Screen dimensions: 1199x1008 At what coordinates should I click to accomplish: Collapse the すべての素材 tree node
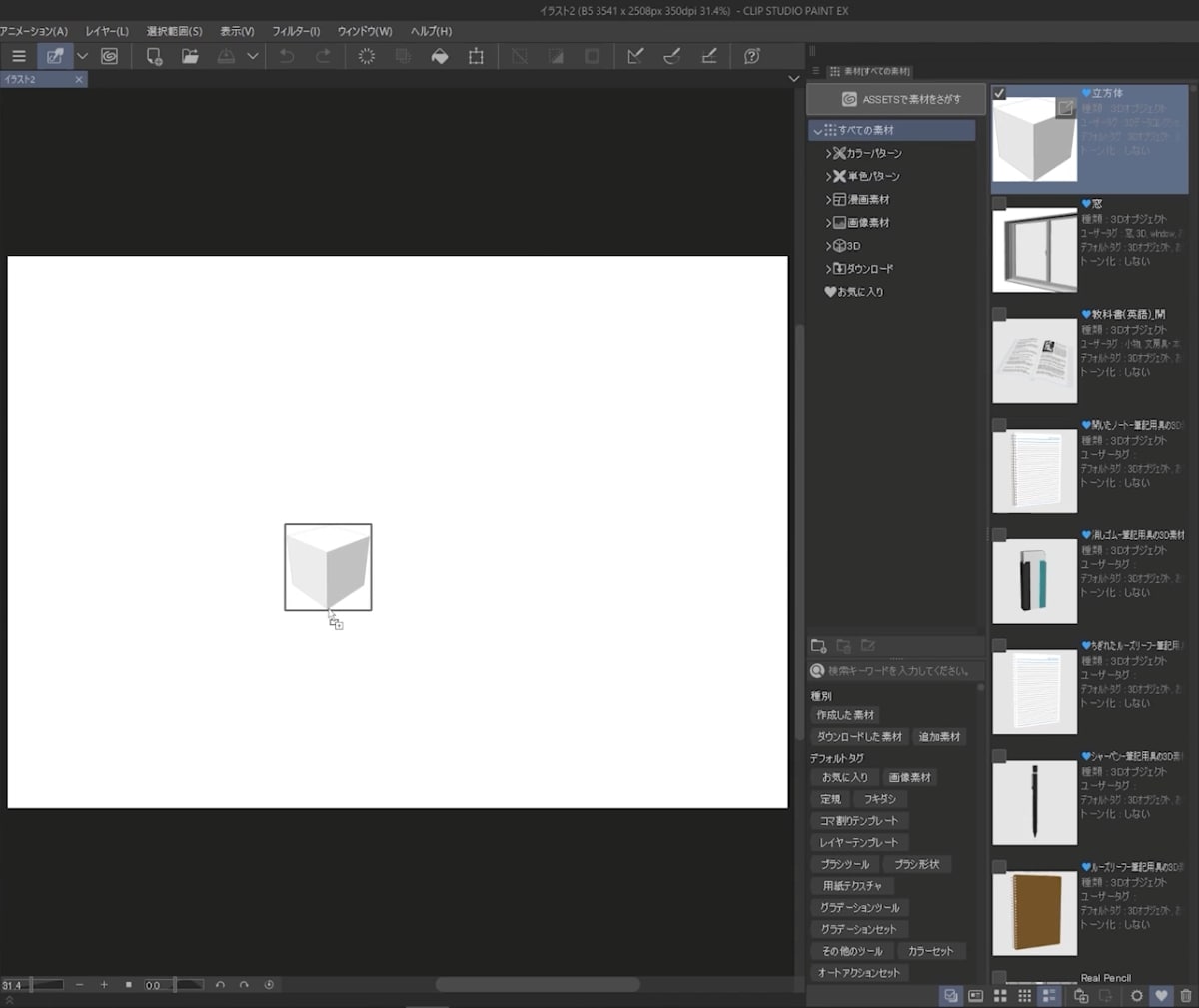pyautogui.click(x=818, y=131)
